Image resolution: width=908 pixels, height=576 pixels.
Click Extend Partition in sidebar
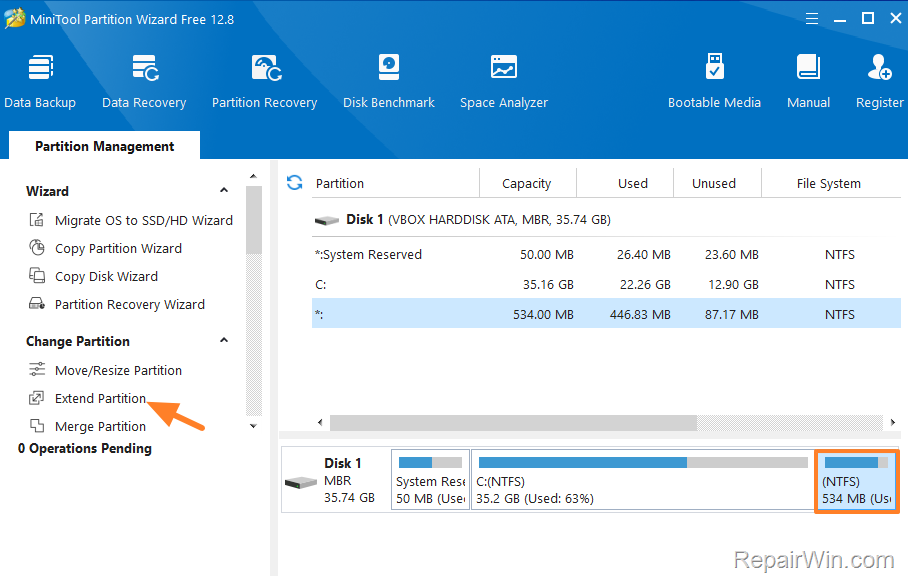coord(100,398)
